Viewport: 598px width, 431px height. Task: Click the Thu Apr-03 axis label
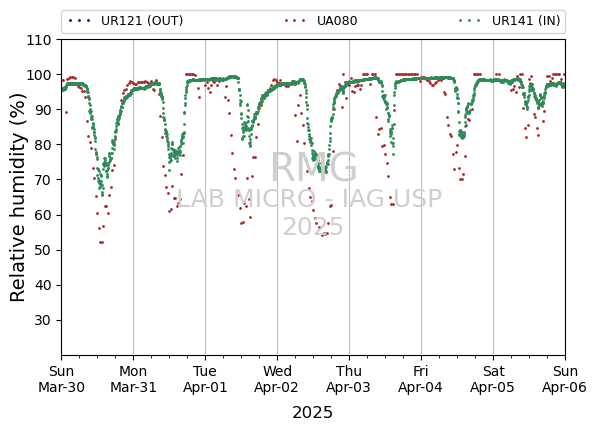(x=349, y=379)
